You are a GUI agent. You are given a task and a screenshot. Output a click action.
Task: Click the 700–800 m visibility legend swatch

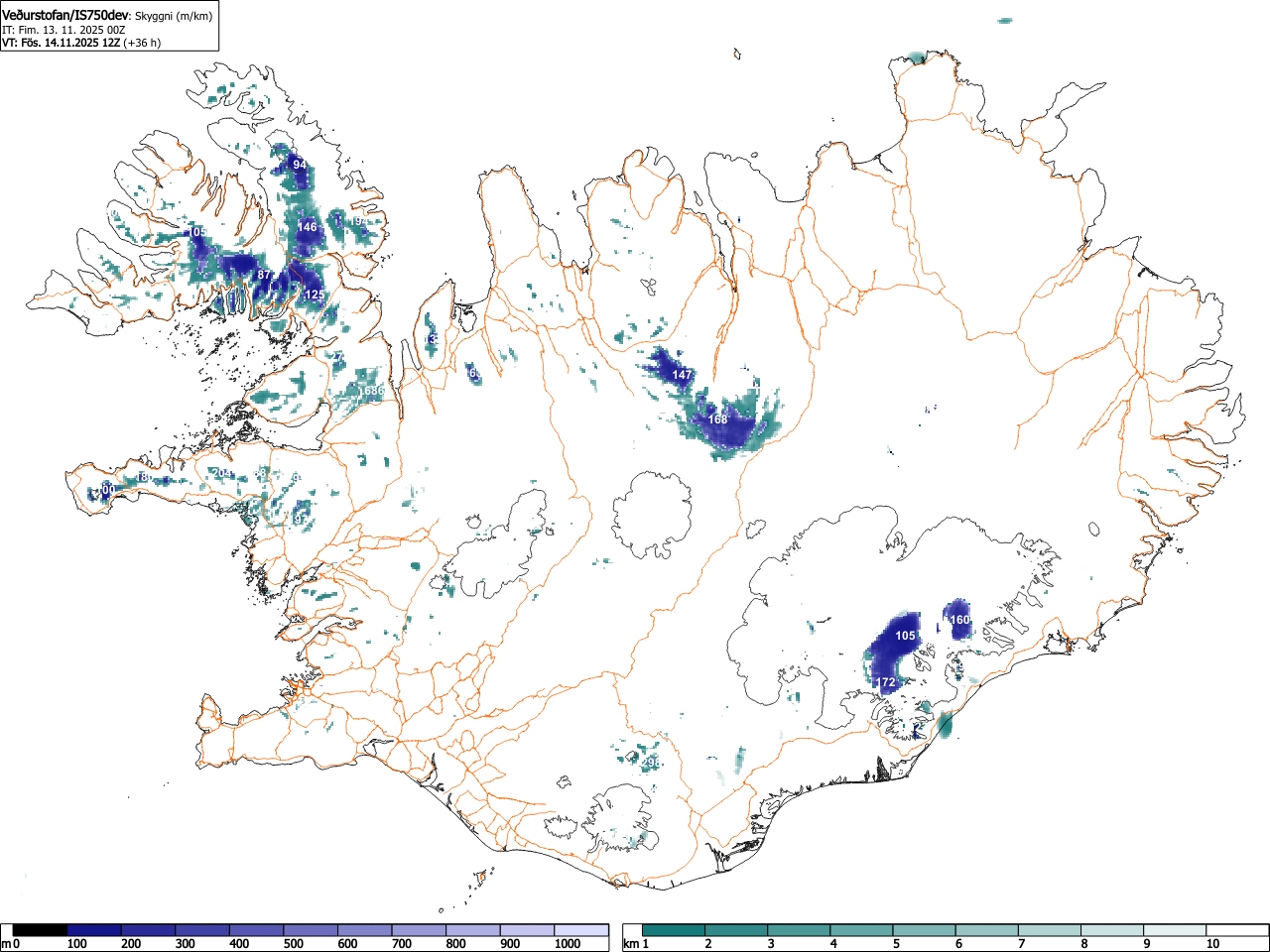pos(419,930)
